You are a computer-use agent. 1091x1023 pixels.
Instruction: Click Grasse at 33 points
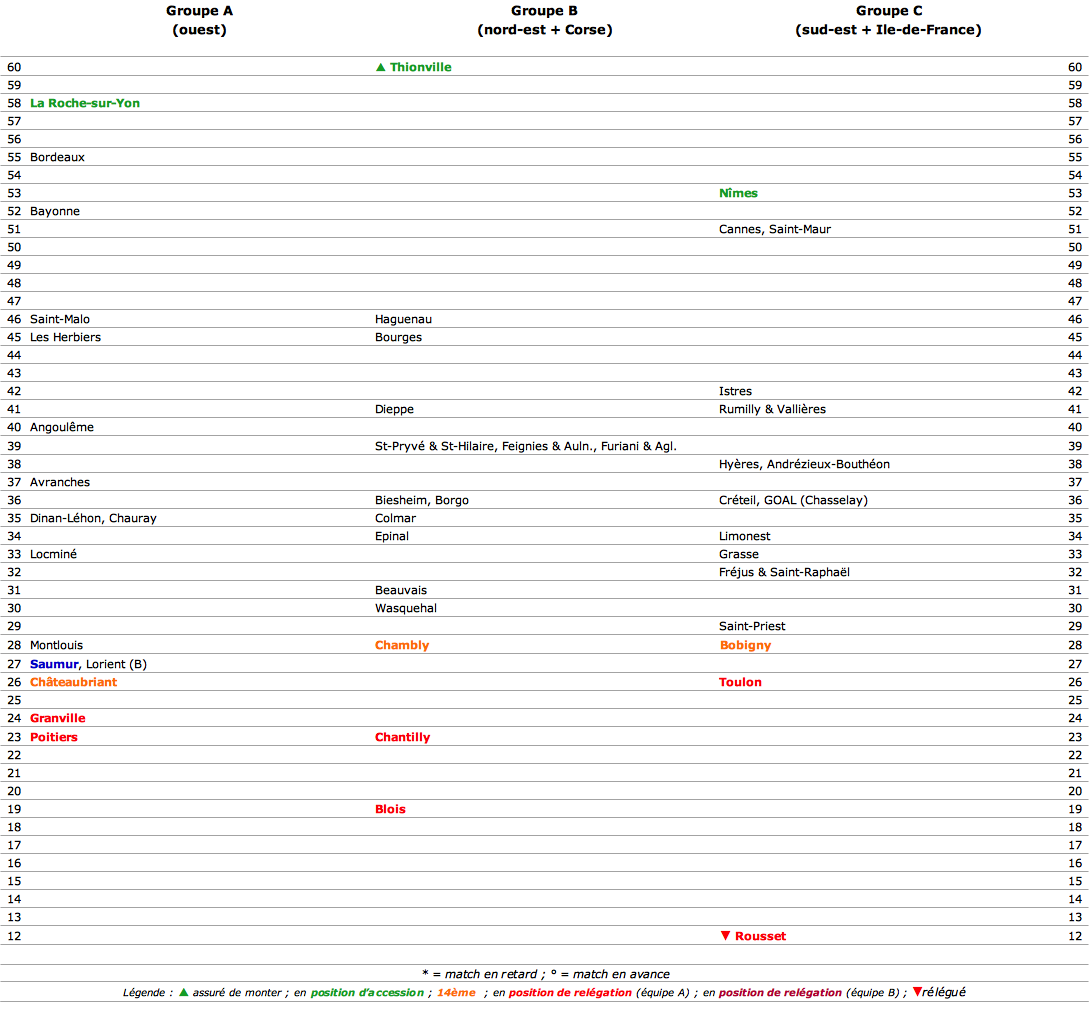pyautogui.click(x=739, y=555)
